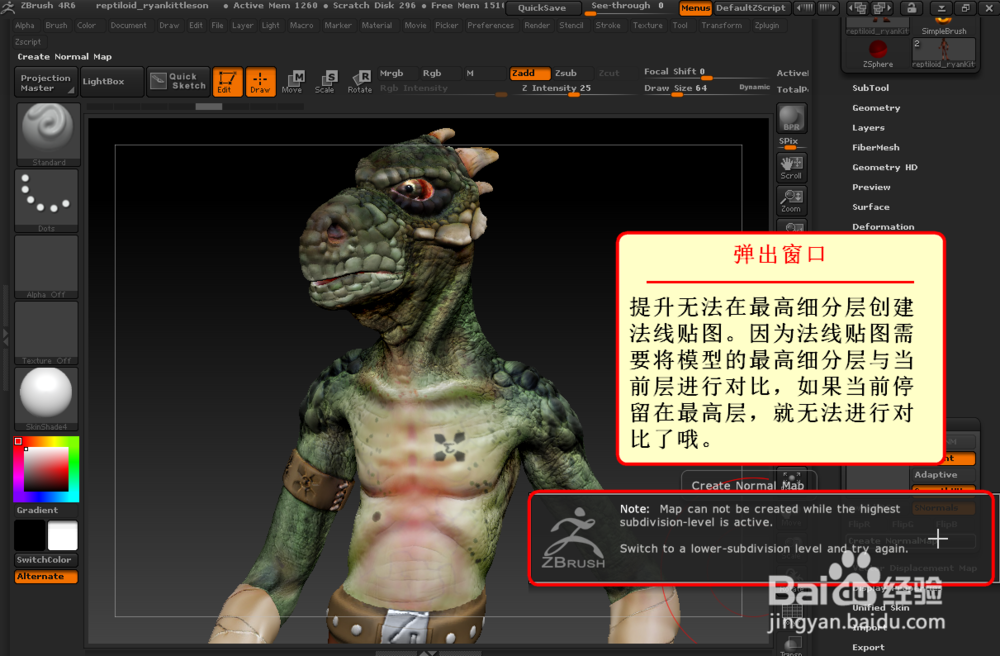This screenshot has width=1000, height=656.
Task: Toggle the Alternate color button
Action: (x=46, y=576)
